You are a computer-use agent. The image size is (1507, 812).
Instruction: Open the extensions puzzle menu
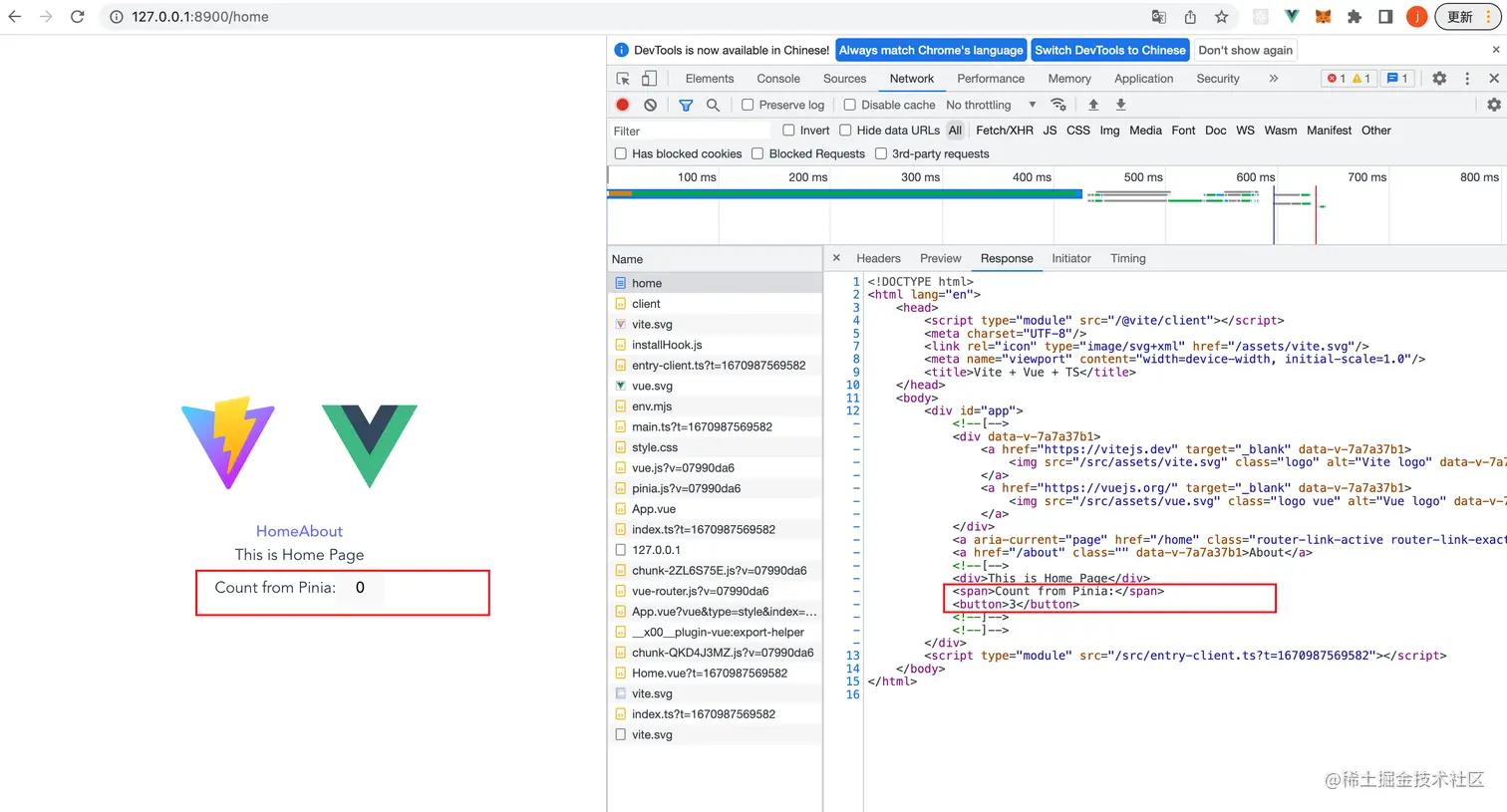pyautogui.click(x=1354, y=17)
